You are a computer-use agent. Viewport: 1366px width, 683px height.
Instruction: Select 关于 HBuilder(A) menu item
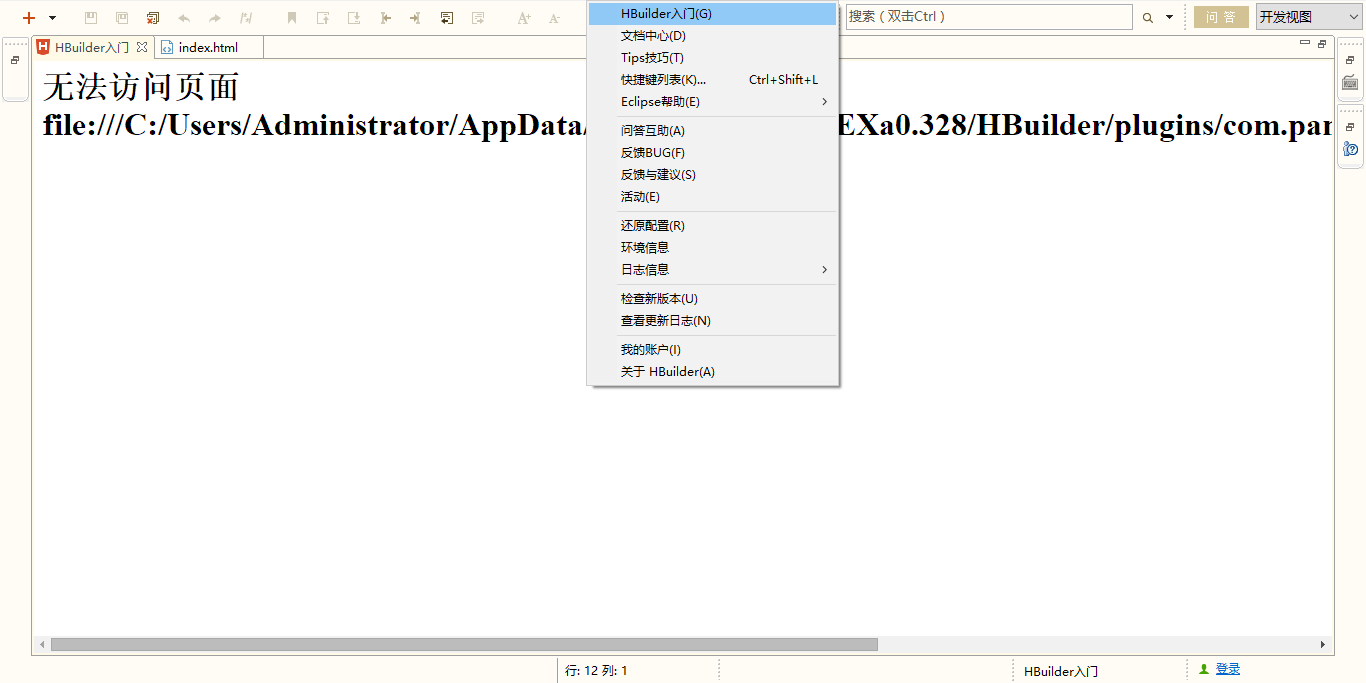click(712, 372)
